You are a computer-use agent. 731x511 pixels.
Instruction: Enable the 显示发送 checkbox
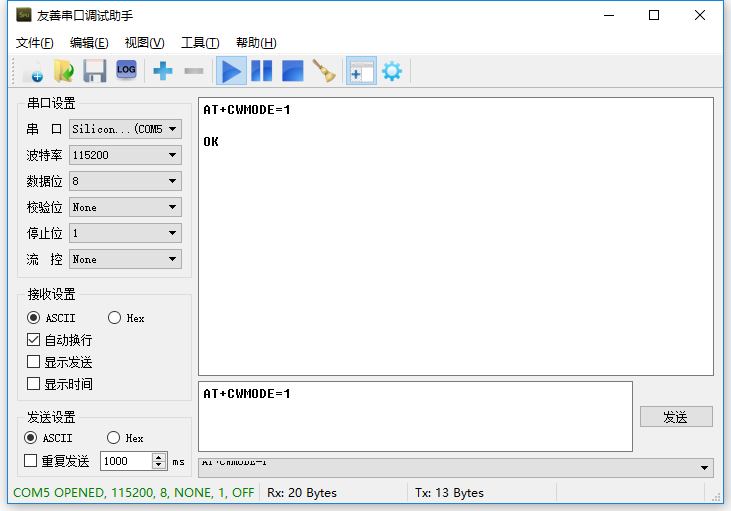(33, 362)
